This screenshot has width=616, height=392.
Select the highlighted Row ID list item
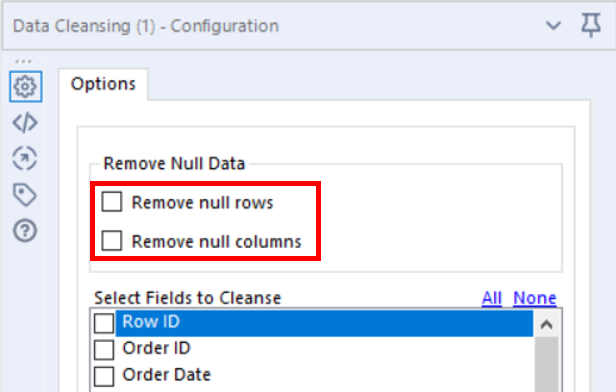point(324,323)
